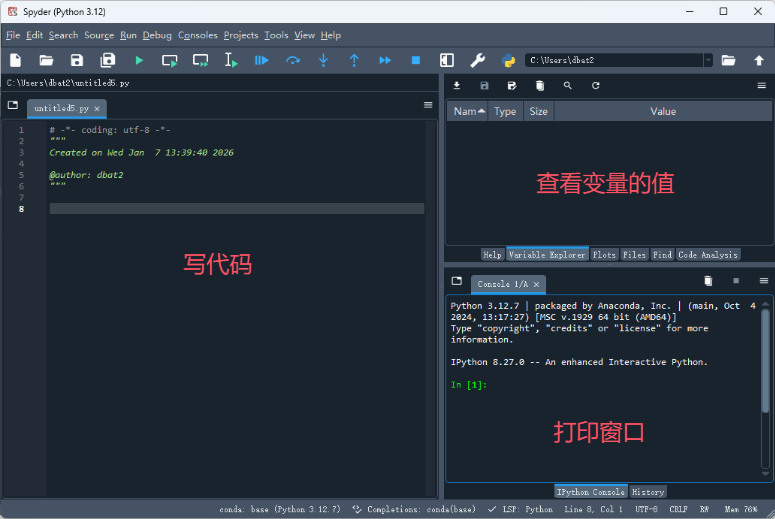Viewport: 775px width, 519px height.
Task: Remove all variables trash icon
Action: [x=540, y=86]
